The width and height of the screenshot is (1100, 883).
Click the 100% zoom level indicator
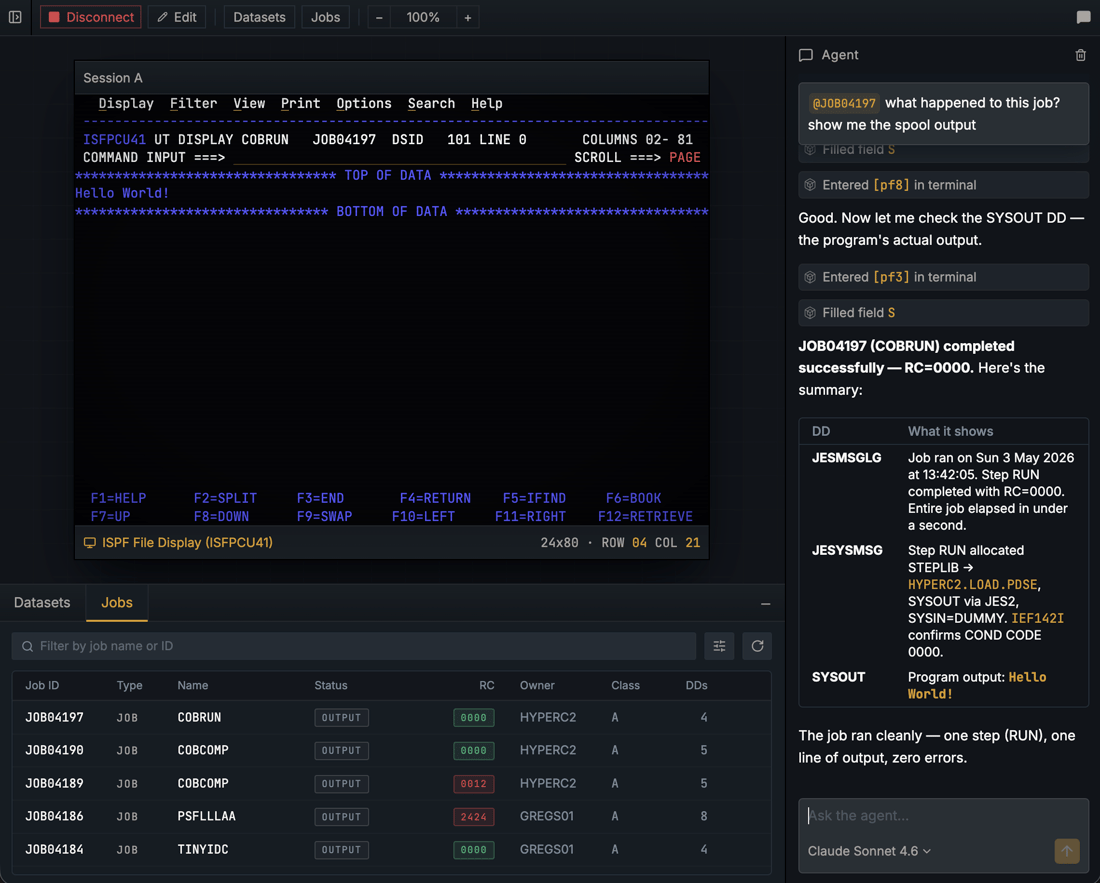(423, 17)
